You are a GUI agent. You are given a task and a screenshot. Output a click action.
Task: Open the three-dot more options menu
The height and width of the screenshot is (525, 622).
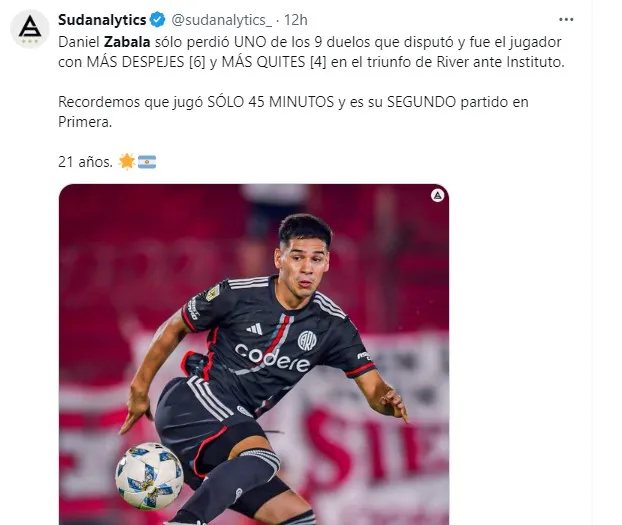(566, 19)
